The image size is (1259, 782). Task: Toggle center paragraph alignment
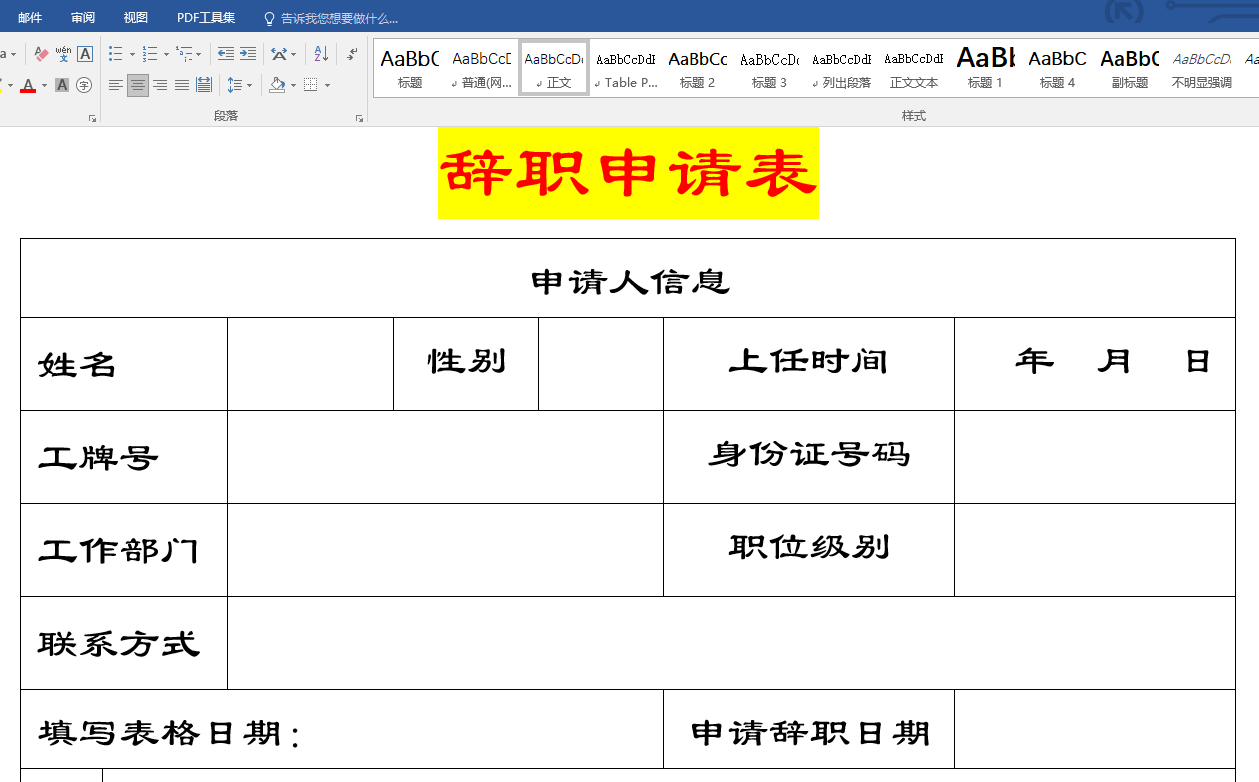139,86
